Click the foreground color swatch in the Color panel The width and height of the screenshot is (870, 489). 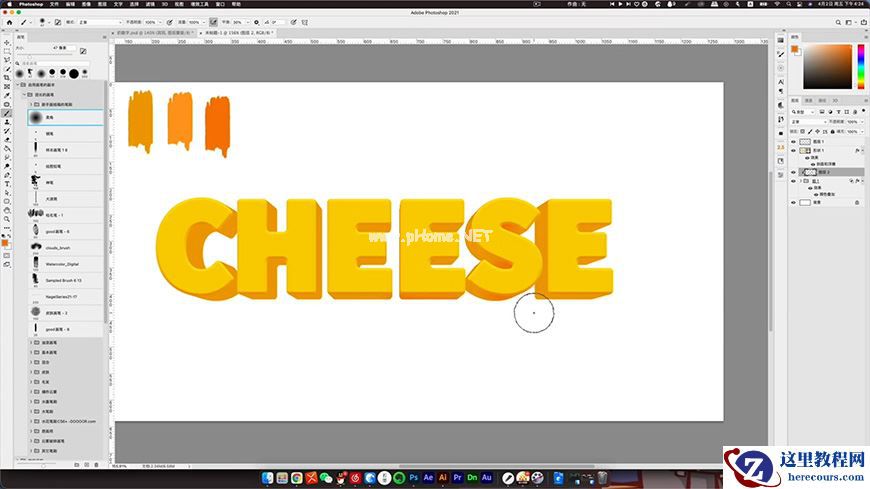click(x=794, y=49)
